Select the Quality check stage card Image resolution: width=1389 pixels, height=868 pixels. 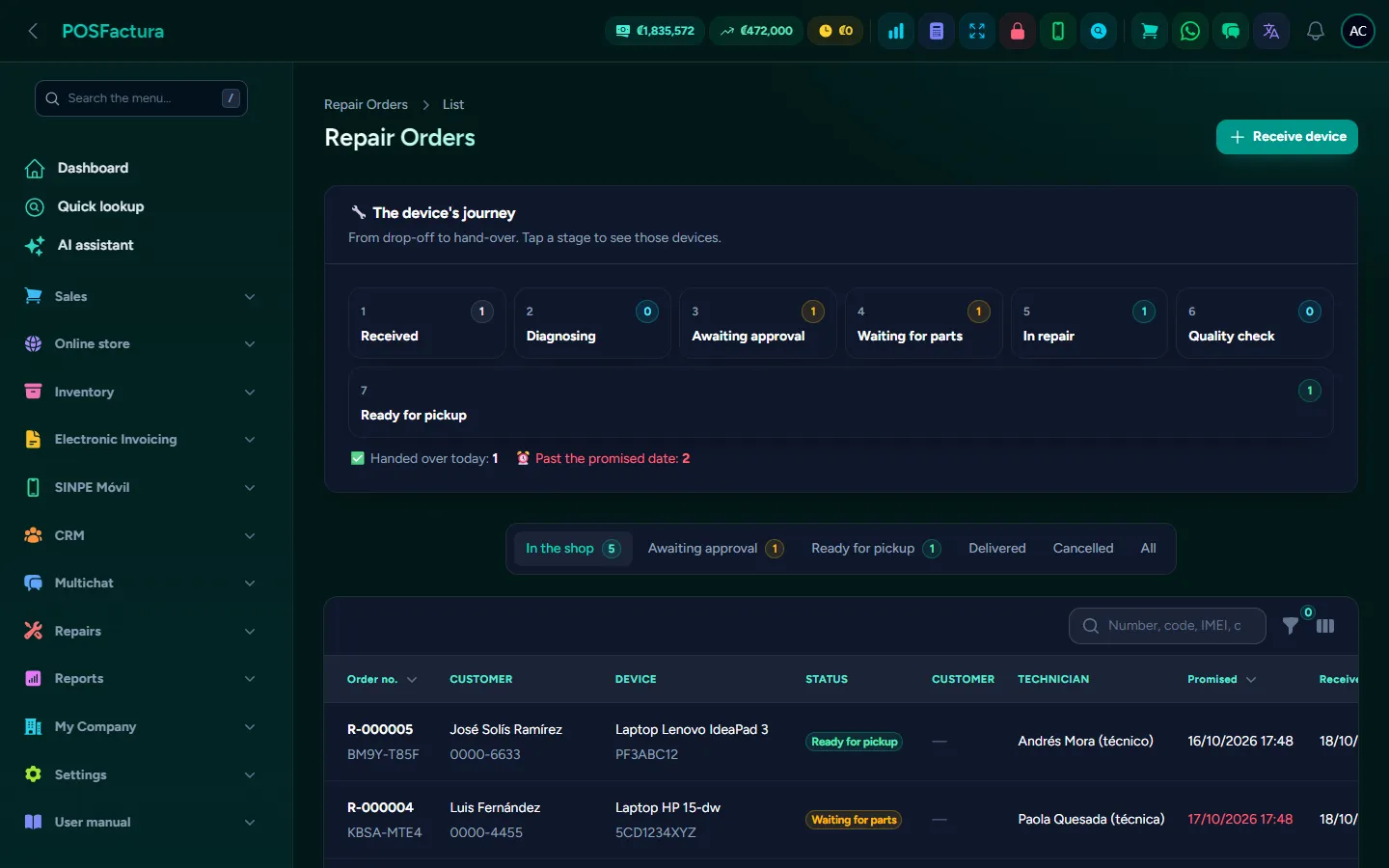[x=1255, y=323]
